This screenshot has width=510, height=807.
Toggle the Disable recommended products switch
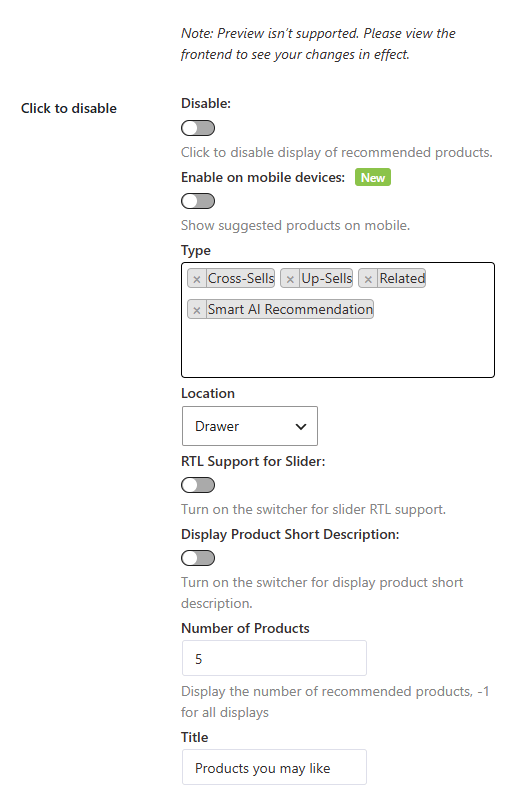(x=198, y=128)
